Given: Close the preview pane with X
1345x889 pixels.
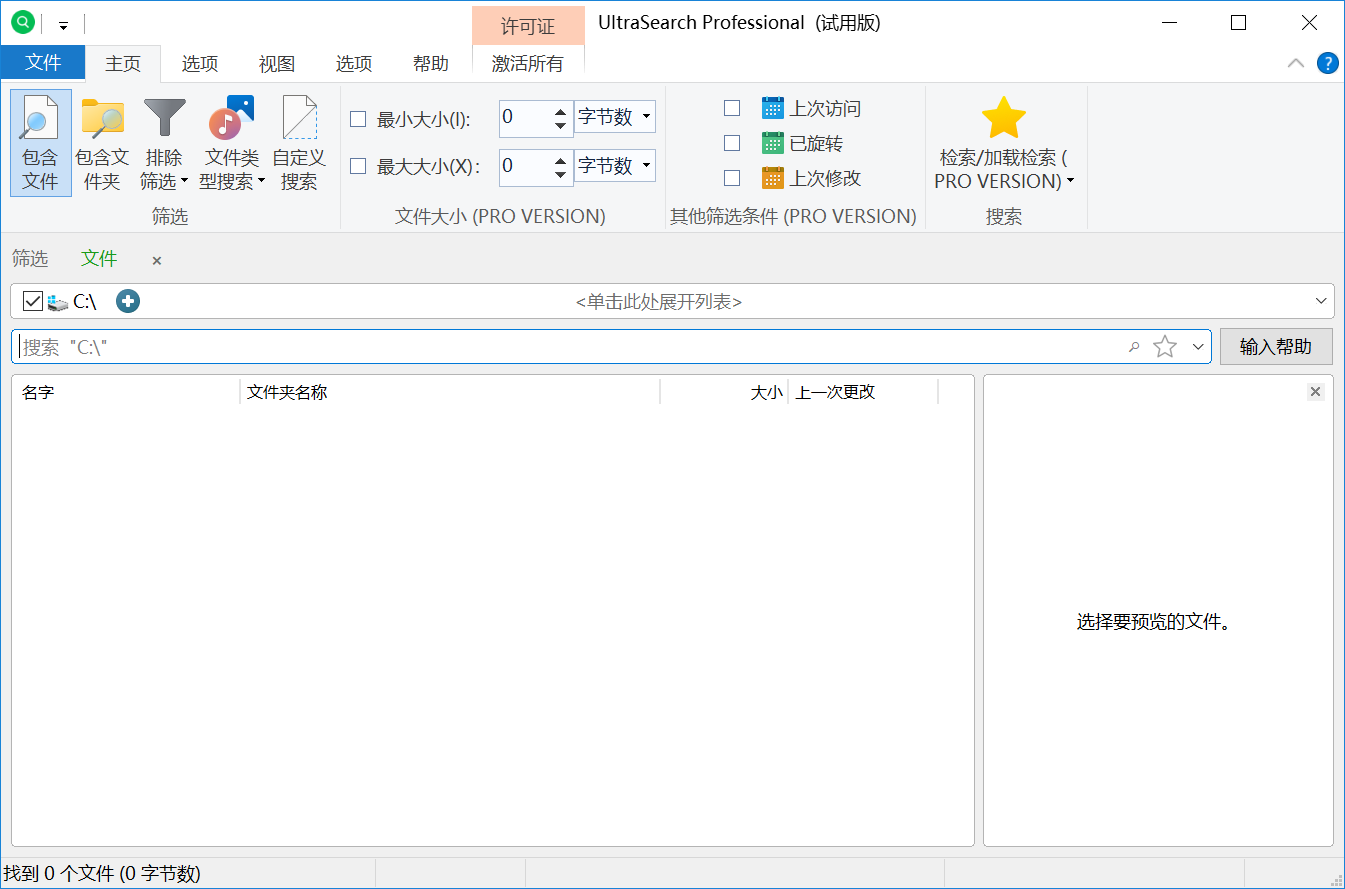Looking at the screenshot, I should point(1315,392).
